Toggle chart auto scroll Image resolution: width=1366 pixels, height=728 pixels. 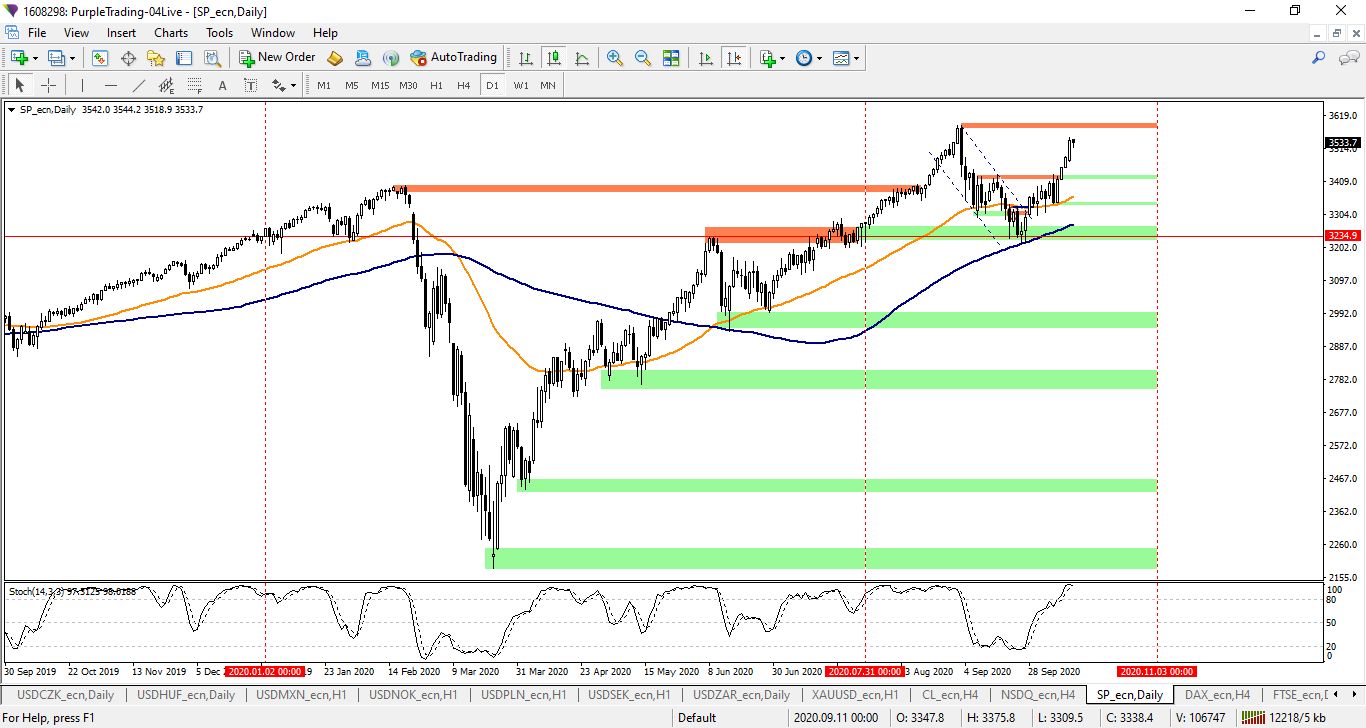click(706, 58)
